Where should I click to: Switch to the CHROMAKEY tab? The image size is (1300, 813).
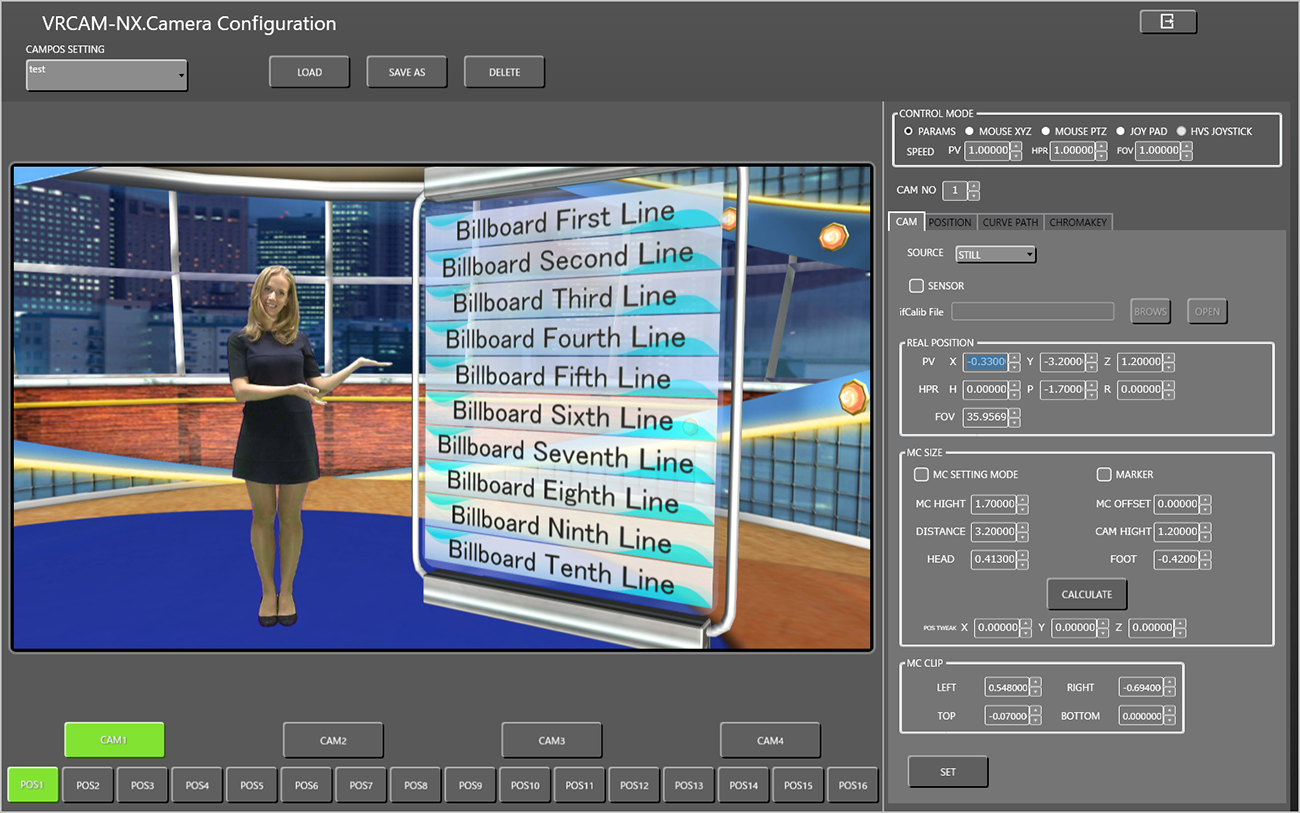pos(1077,222)
